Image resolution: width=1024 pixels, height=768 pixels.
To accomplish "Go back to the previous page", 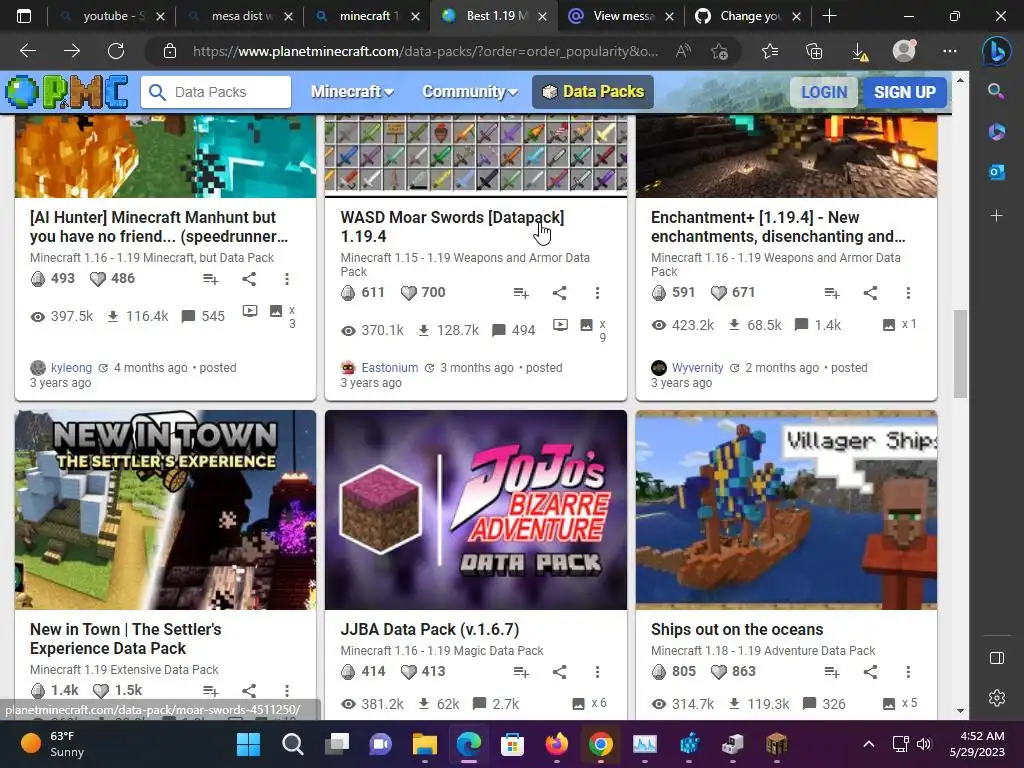I will 27,51.
